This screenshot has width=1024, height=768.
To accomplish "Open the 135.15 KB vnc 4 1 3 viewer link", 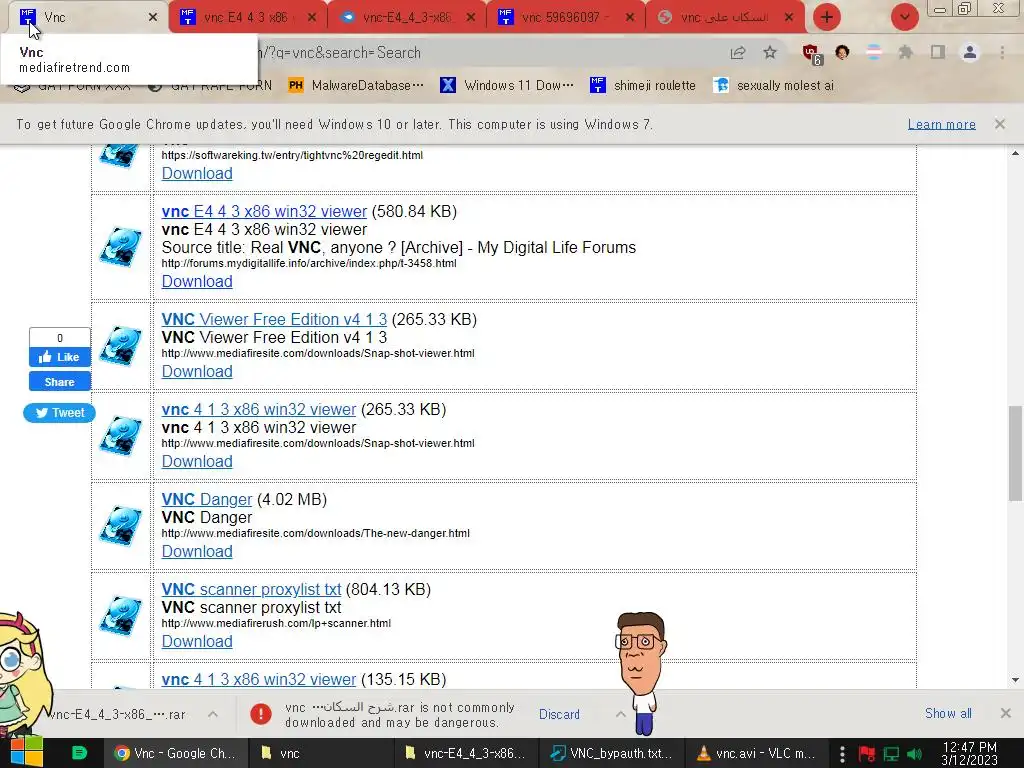I will [259, 680].
